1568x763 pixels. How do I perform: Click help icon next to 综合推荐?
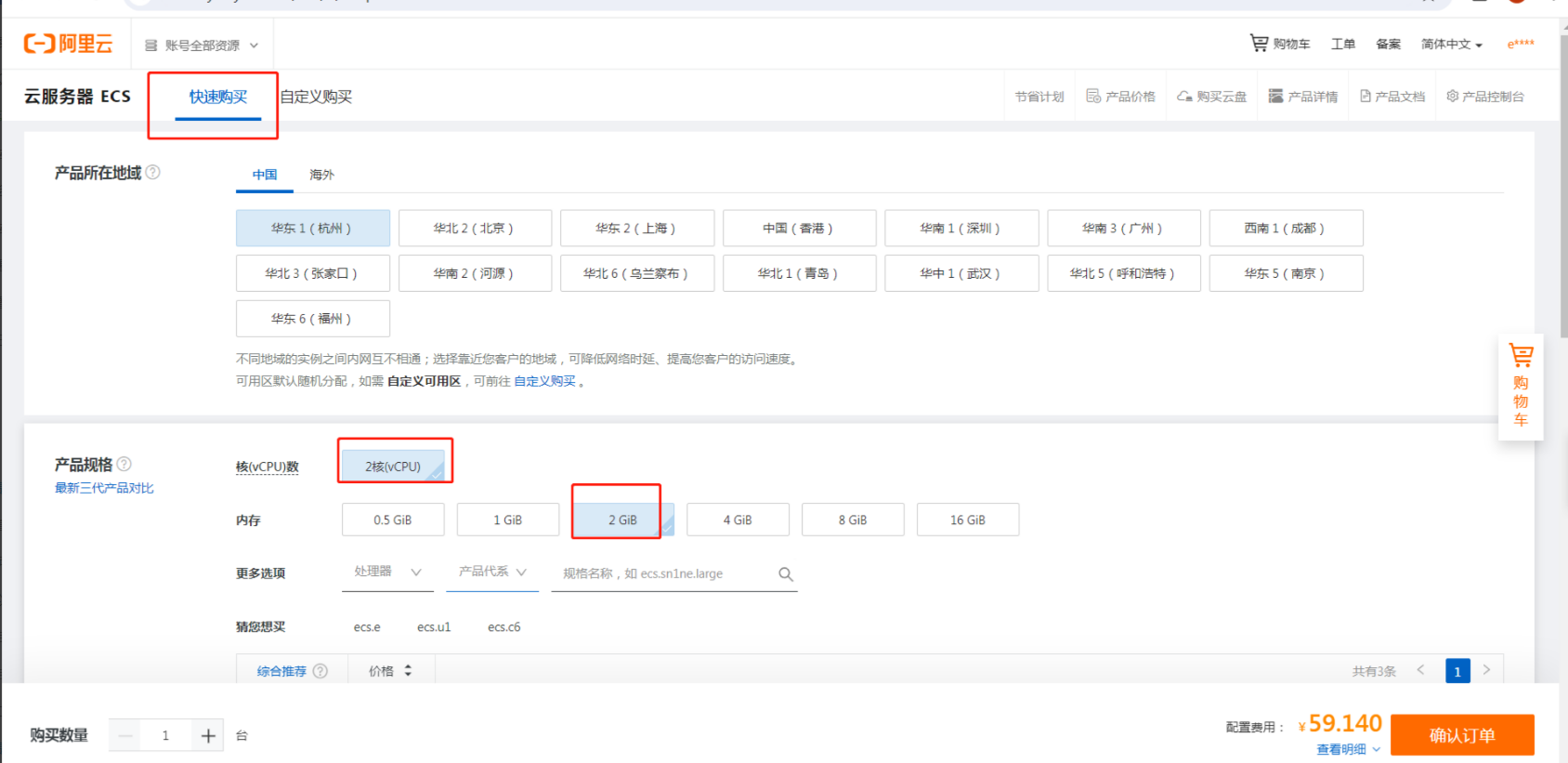tap(320, 671)
